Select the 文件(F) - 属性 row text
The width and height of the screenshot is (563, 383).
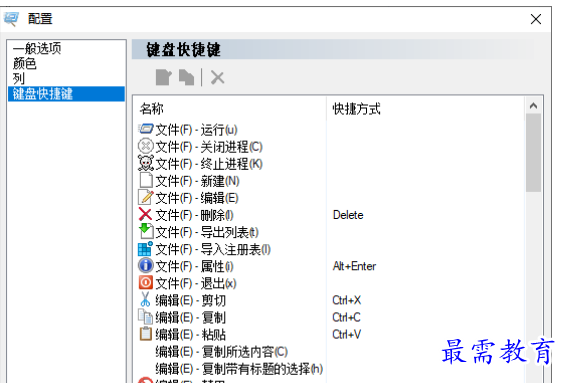(x=194, y=266)
